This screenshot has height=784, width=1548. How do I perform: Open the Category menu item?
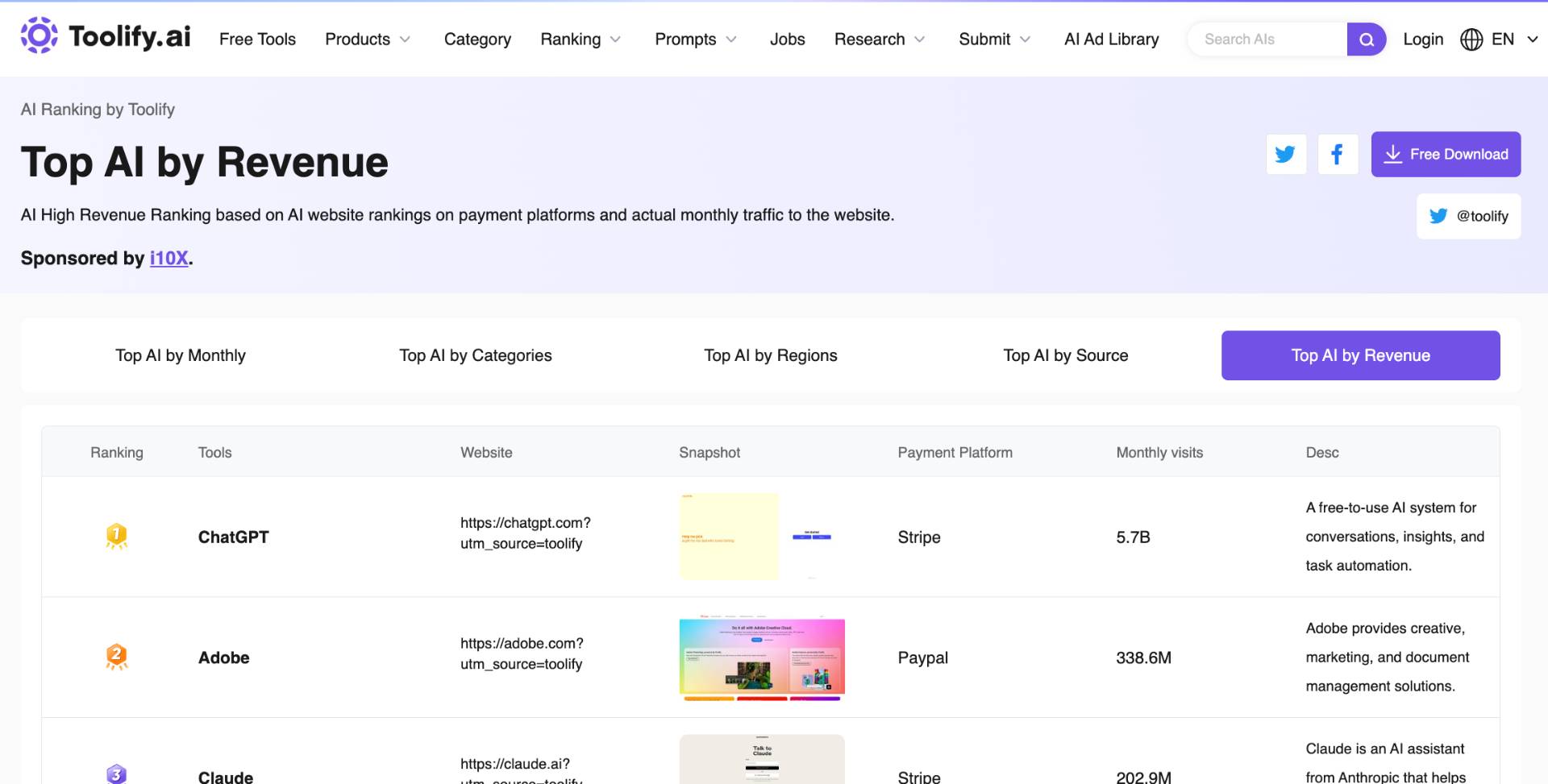[477, 39]
